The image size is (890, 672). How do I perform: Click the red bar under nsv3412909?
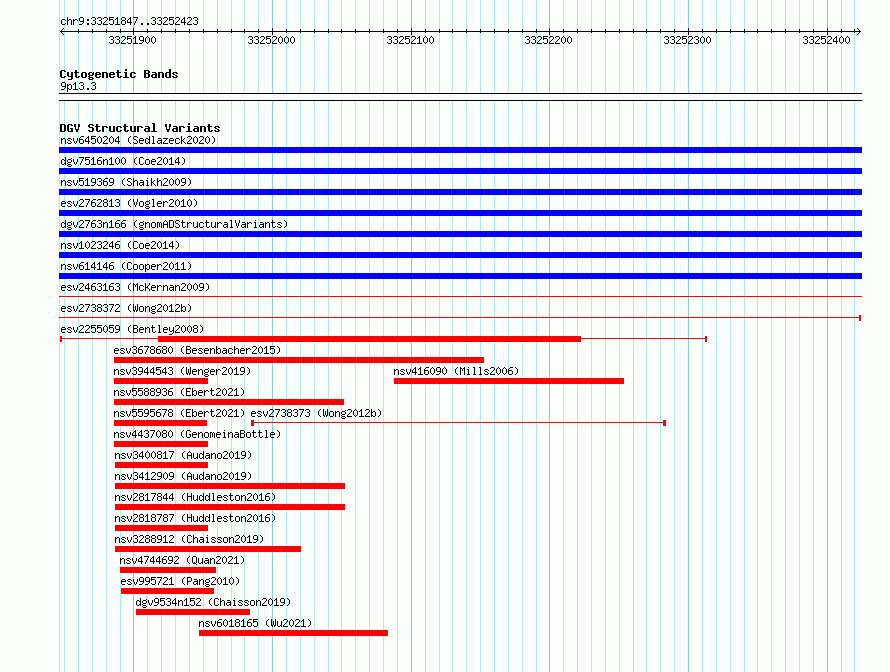[x=230, y=486]
